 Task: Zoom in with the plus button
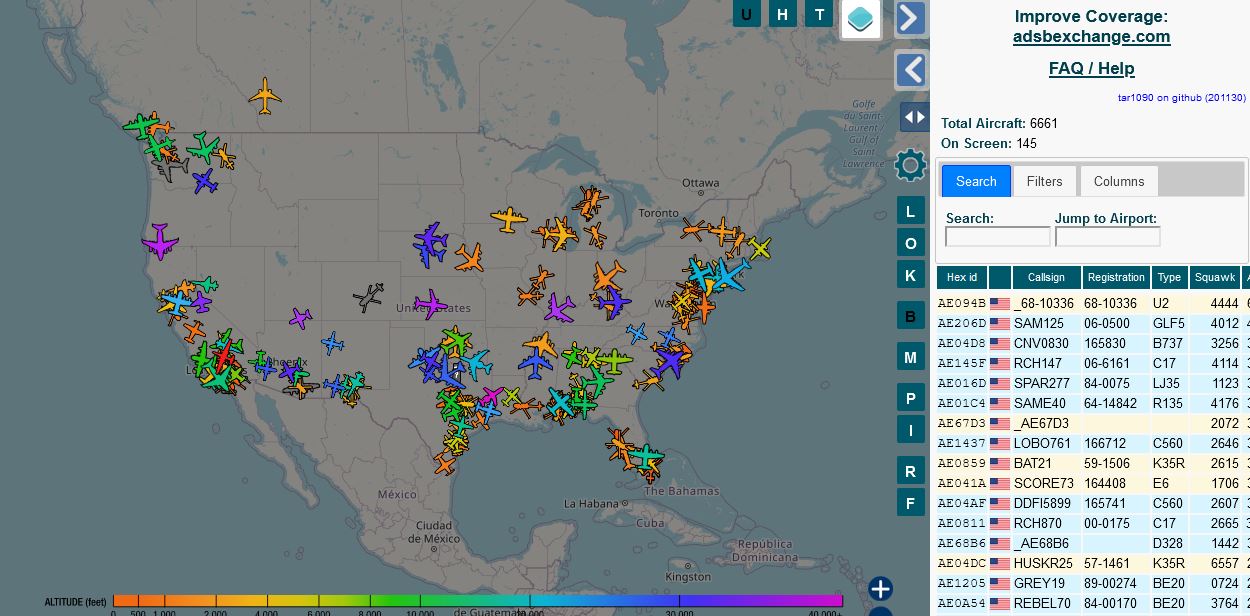point(880,589)
